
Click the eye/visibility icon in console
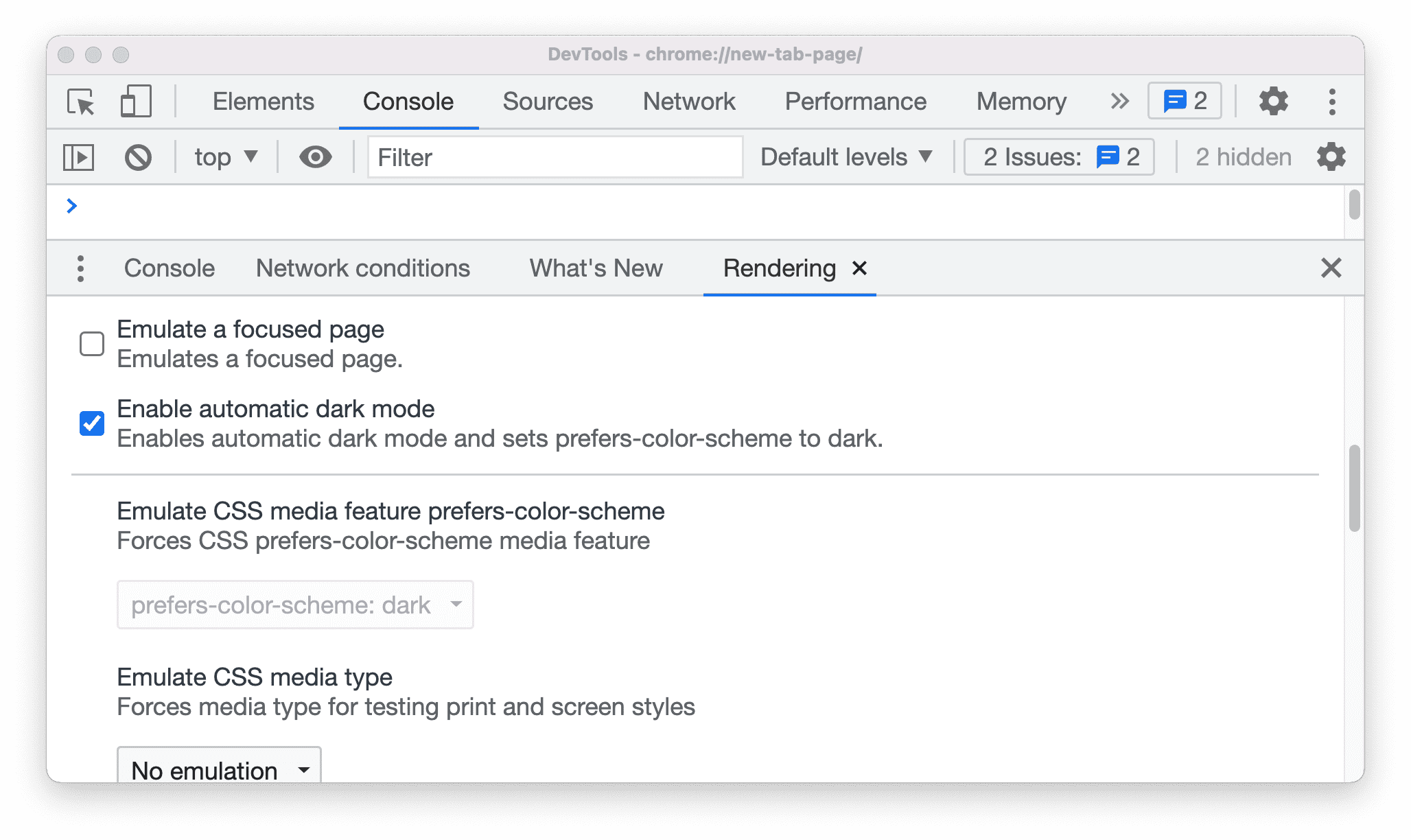(x=315, y=156)
